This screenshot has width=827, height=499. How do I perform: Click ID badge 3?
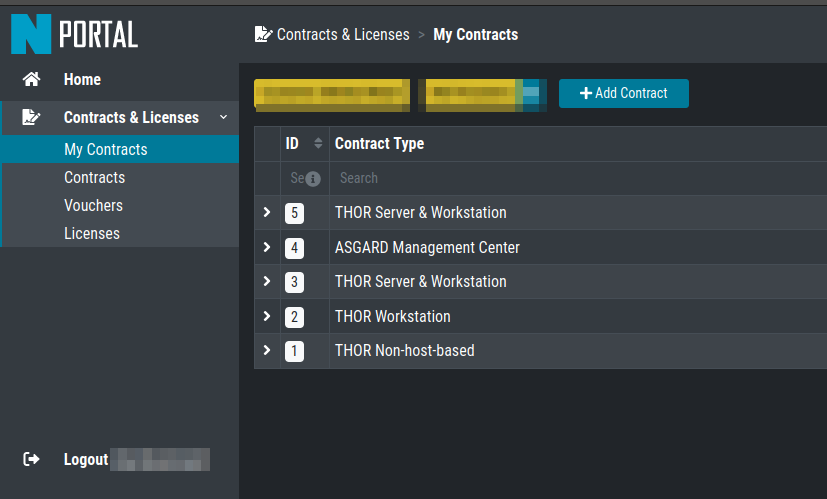click(294, 282)
